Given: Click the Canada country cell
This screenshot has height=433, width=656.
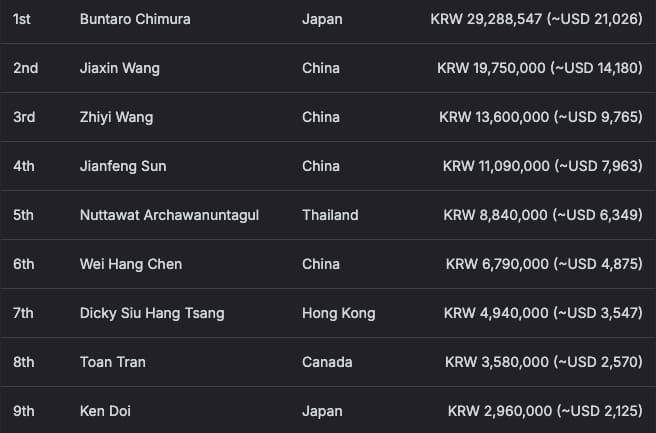Looking at the screenshot, I should click(327, 362).
